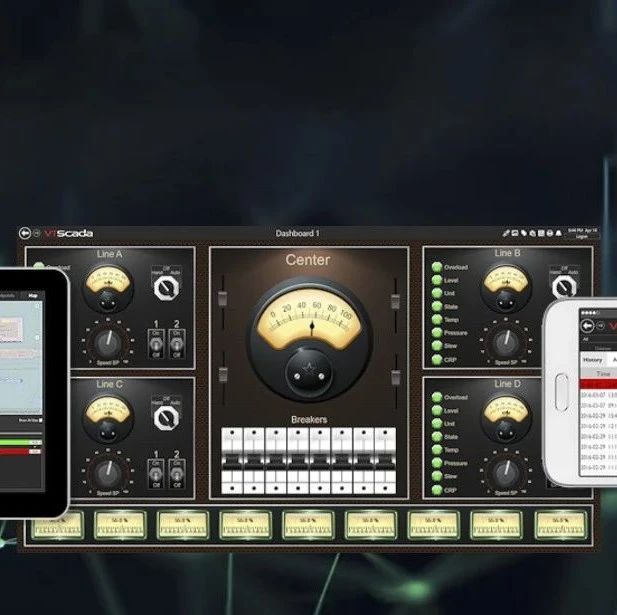Click Line D Level green indicator

point(437,410)
